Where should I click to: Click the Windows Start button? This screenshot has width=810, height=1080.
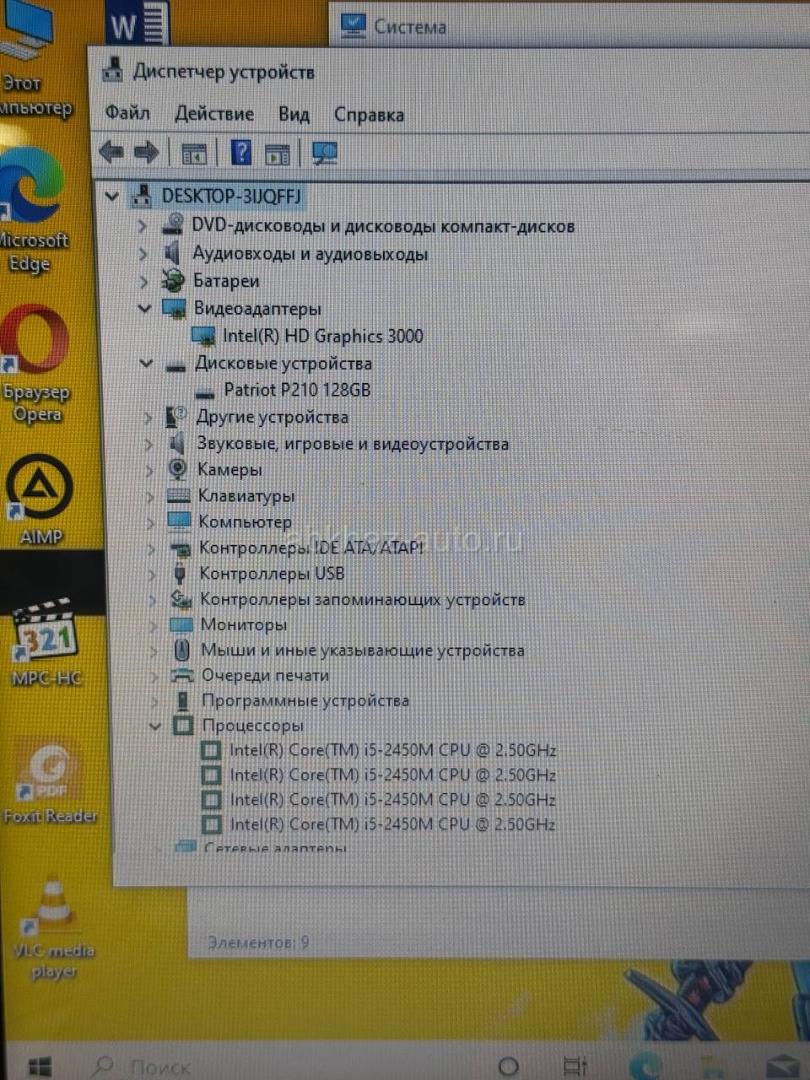click(x=40, y=1064)
